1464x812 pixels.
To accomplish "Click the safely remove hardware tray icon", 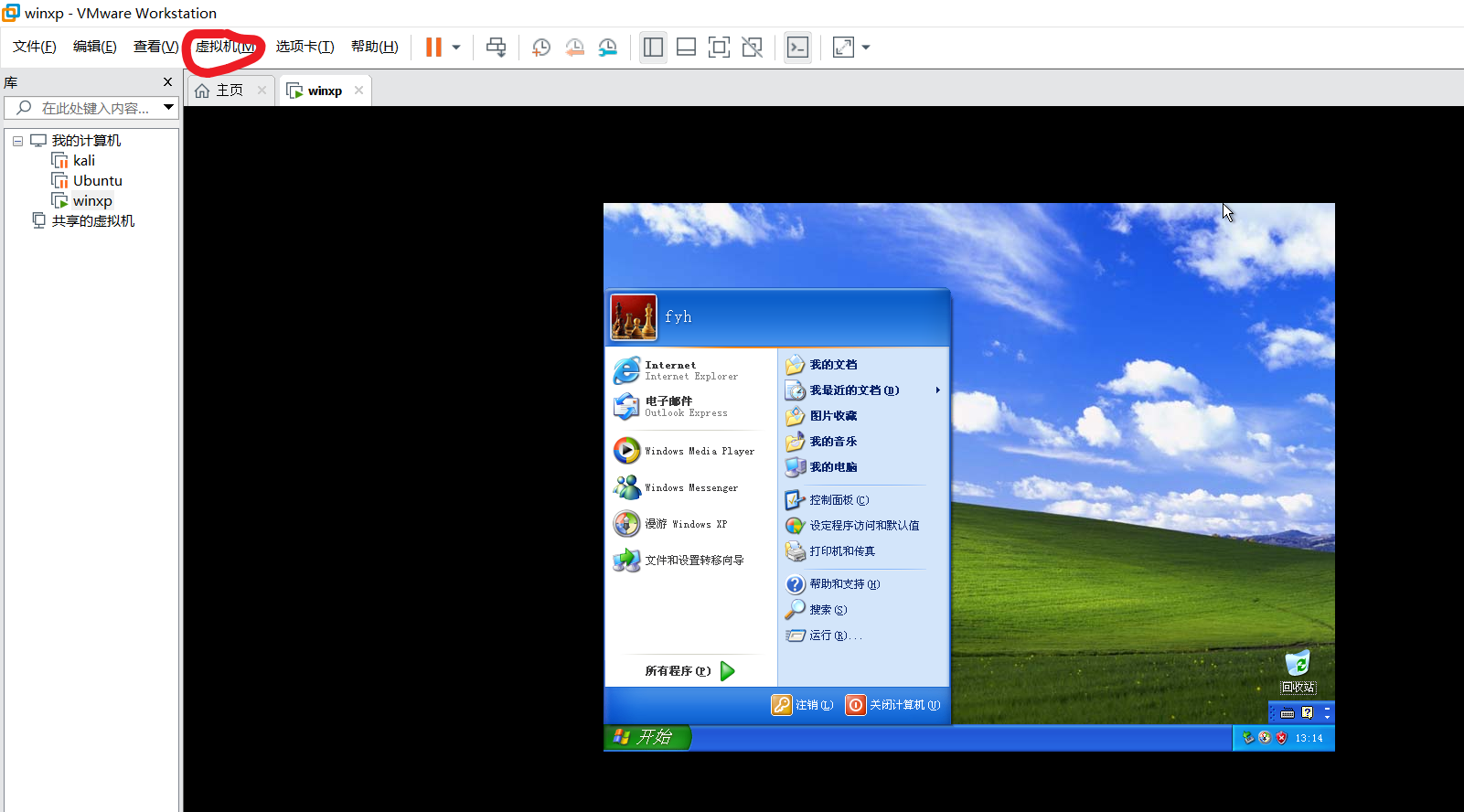I will point(1248,738).
